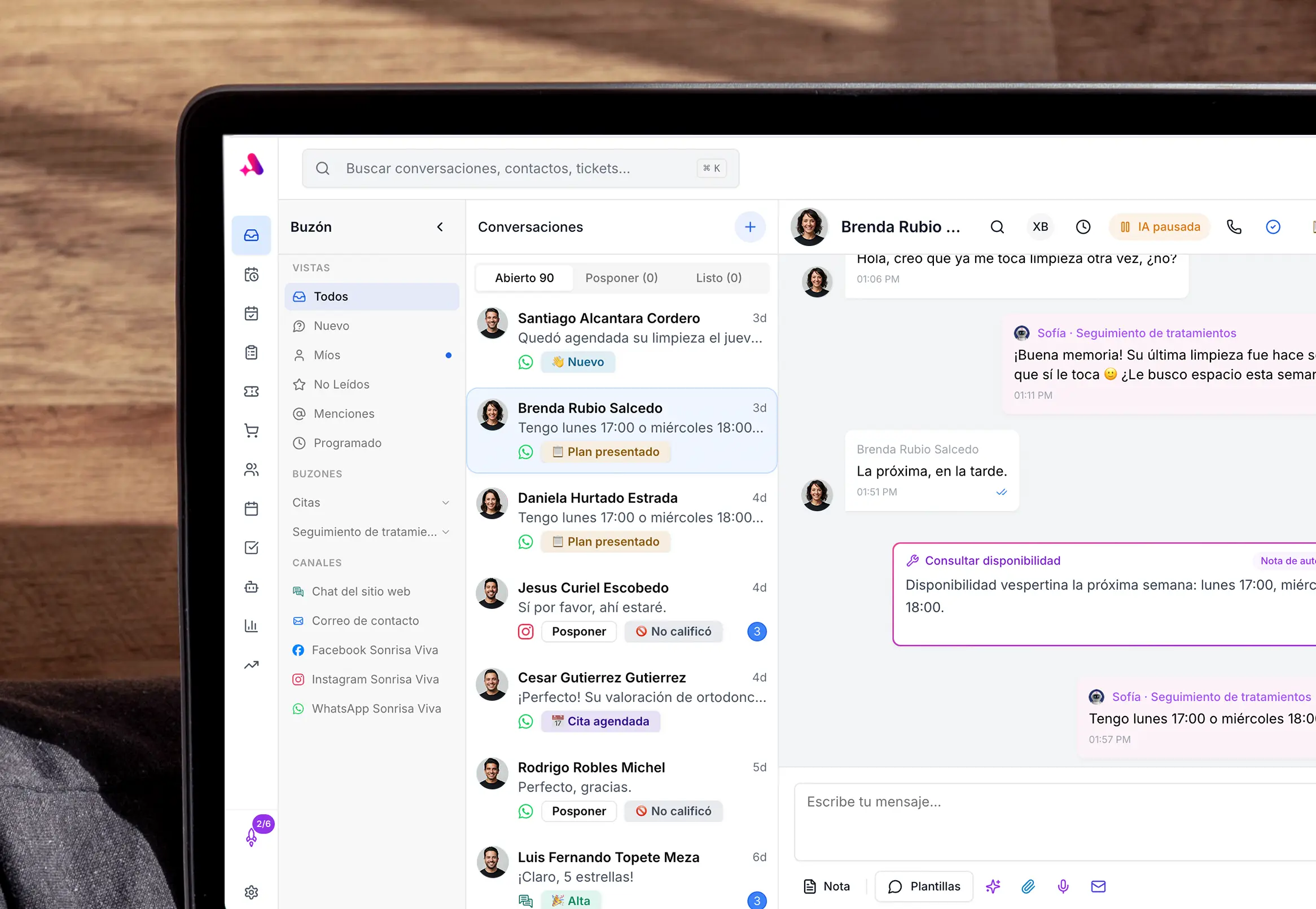Image resolution: width=1316 pixels, height=909 pixels.
Task: Select the Menciones view
Action: 372,414
